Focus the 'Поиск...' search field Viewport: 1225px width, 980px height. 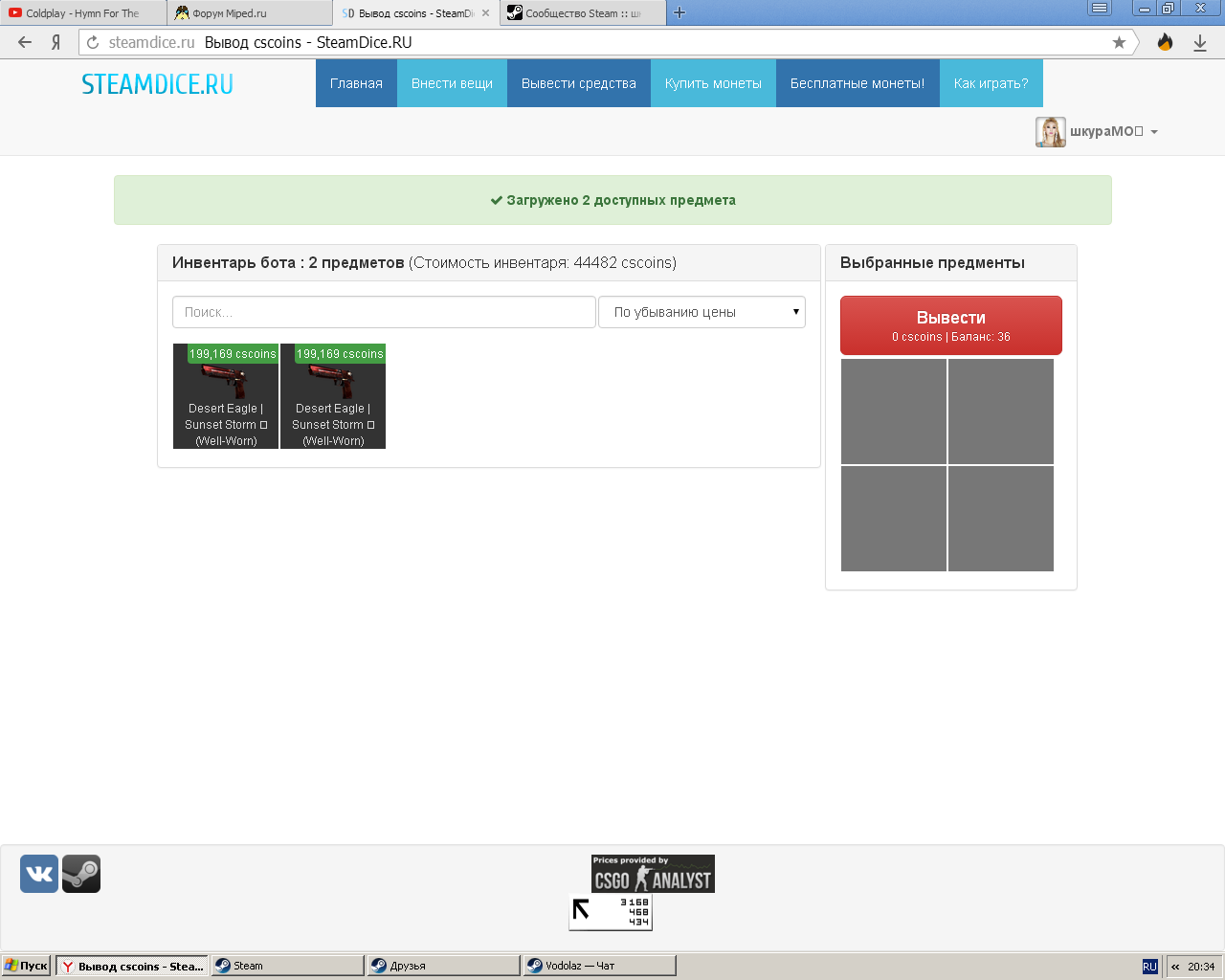point(384,312)
